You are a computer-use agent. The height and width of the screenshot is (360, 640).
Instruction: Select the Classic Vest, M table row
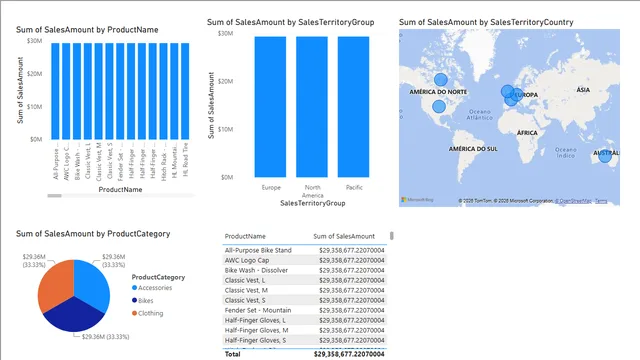coord(304,290)
